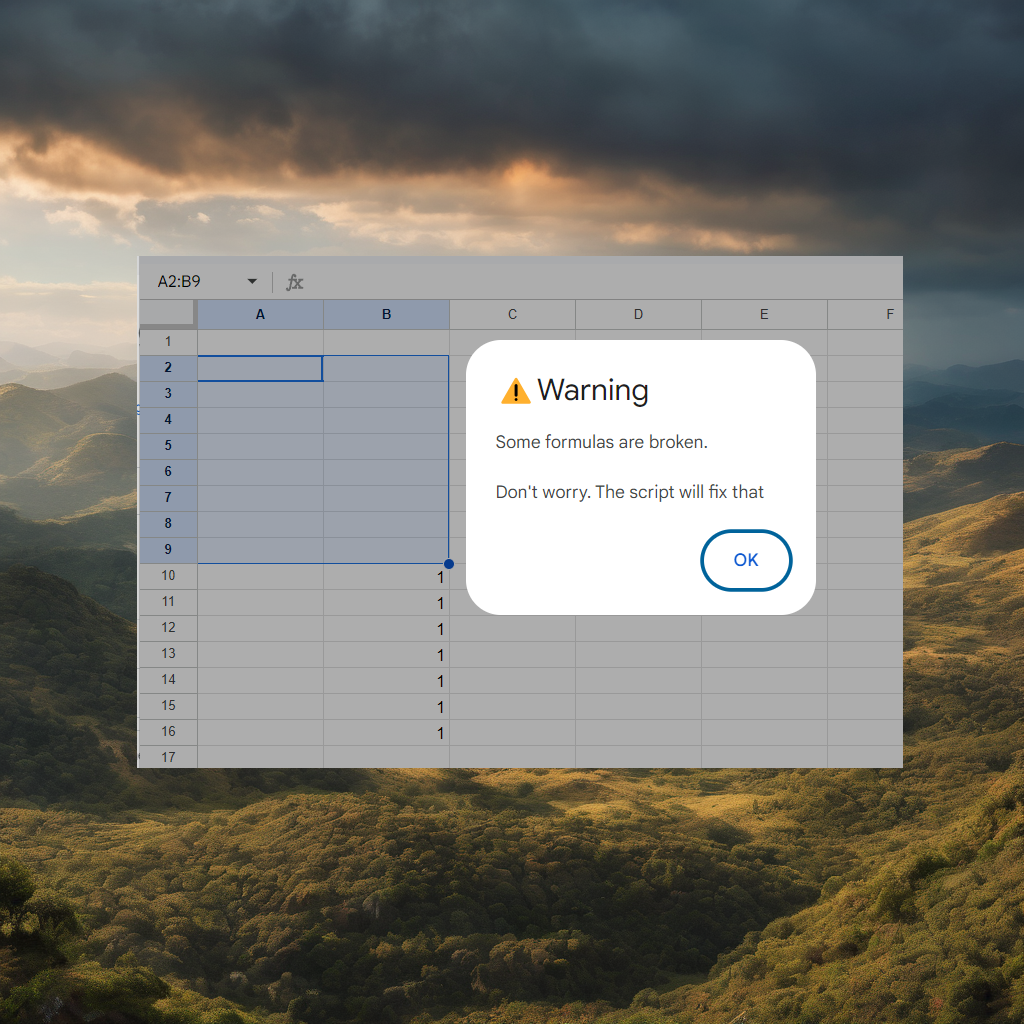The height and width of the screenshot is (1024, 1024).
Task: Select row 11 header
Action: tap(168, 602)
